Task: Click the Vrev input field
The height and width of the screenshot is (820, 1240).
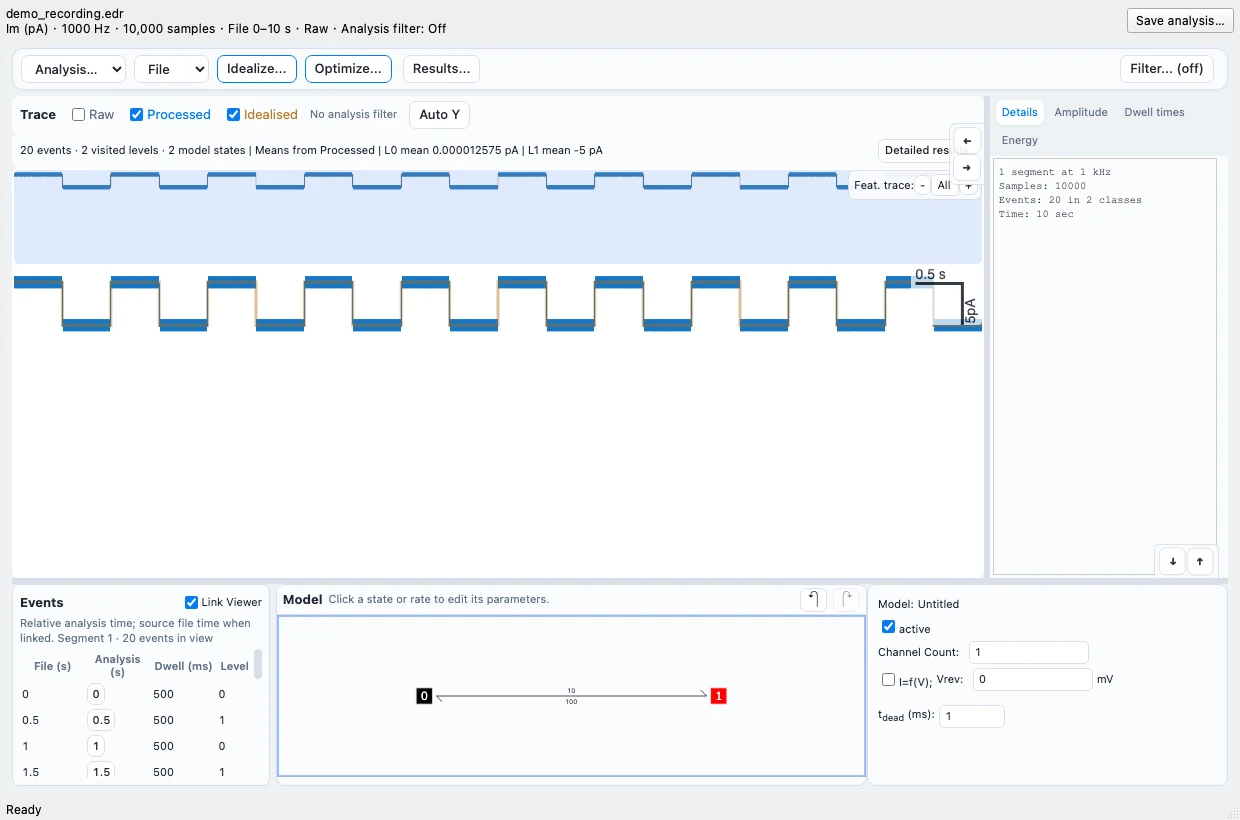Action: tap(1033, 680)
